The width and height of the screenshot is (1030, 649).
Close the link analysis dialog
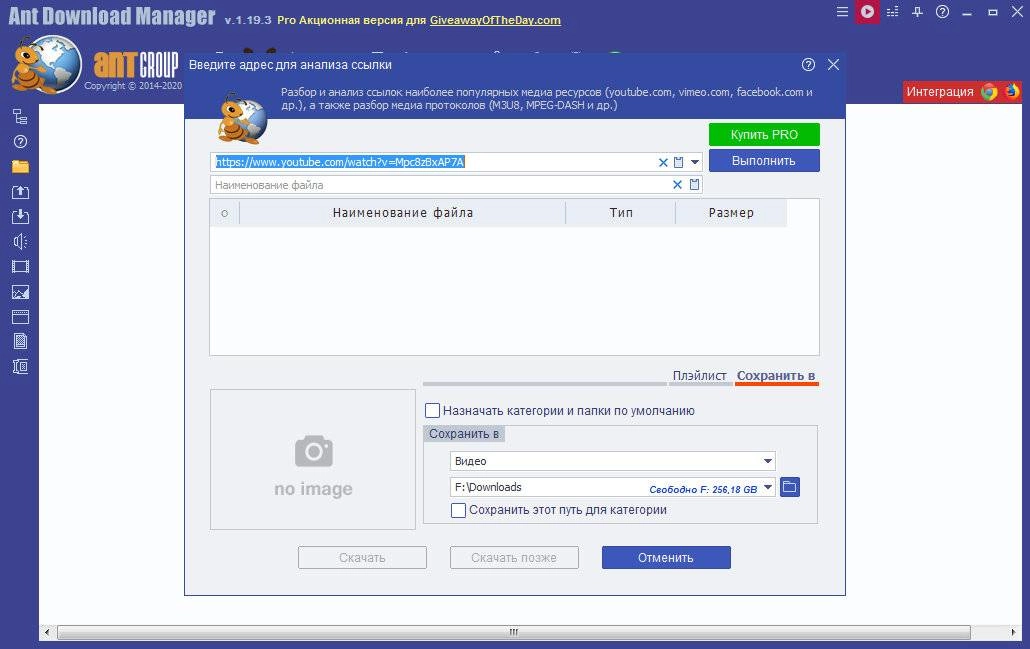point(834,64)
